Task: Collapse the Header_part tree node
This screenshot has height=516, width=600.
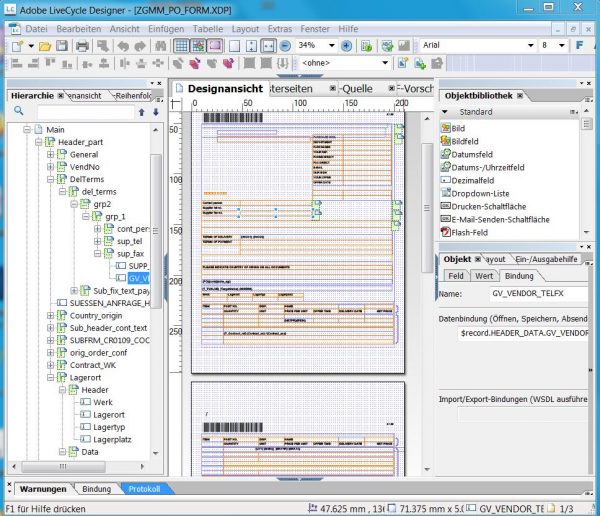Action: (37, 142)
